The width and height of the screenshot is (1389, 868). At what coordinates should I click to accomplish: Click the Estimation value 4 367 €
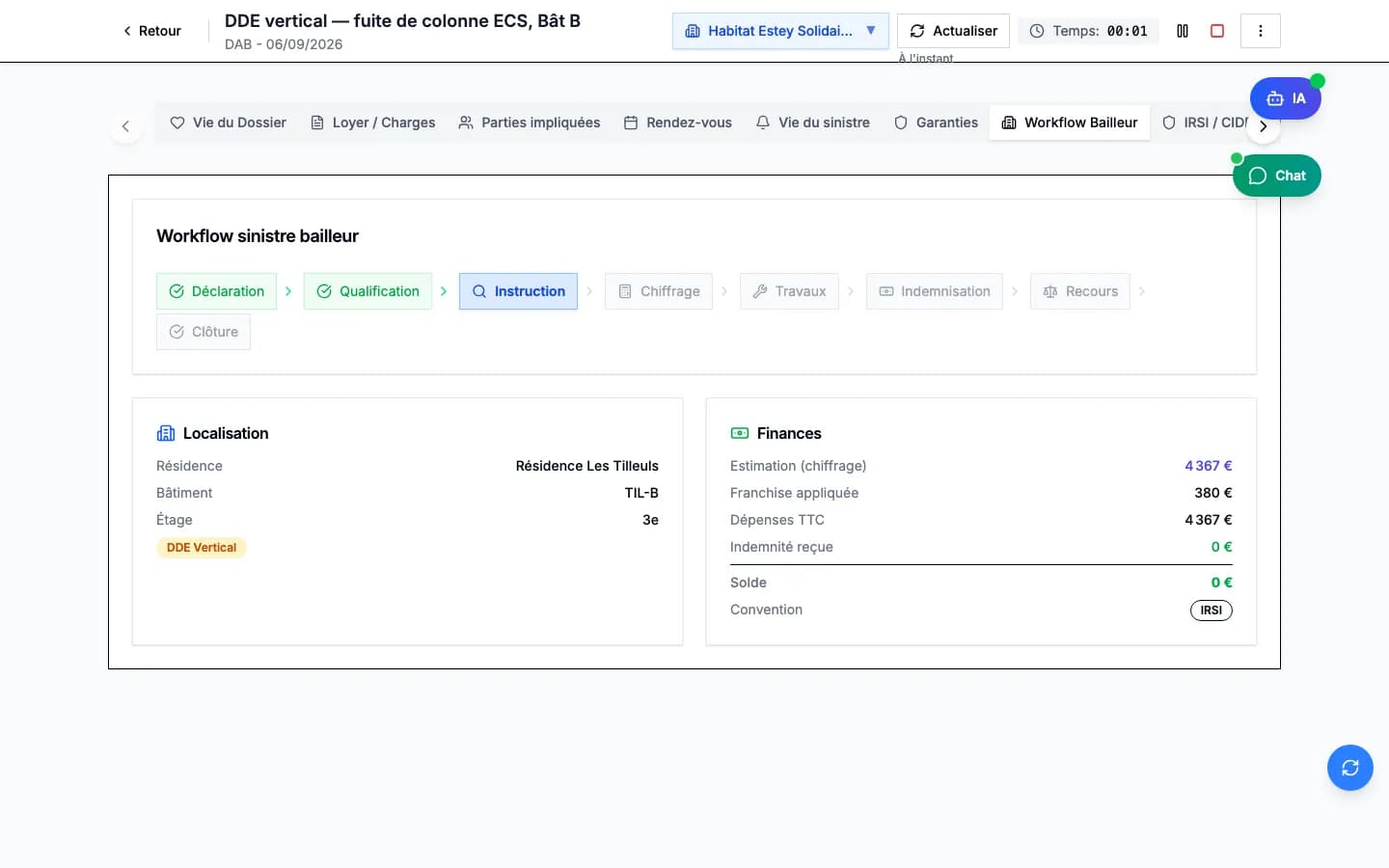1209,466
